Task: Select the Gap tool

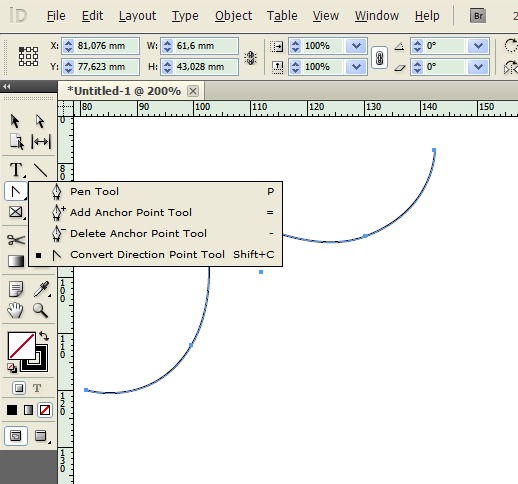Action: pos(41,142)
